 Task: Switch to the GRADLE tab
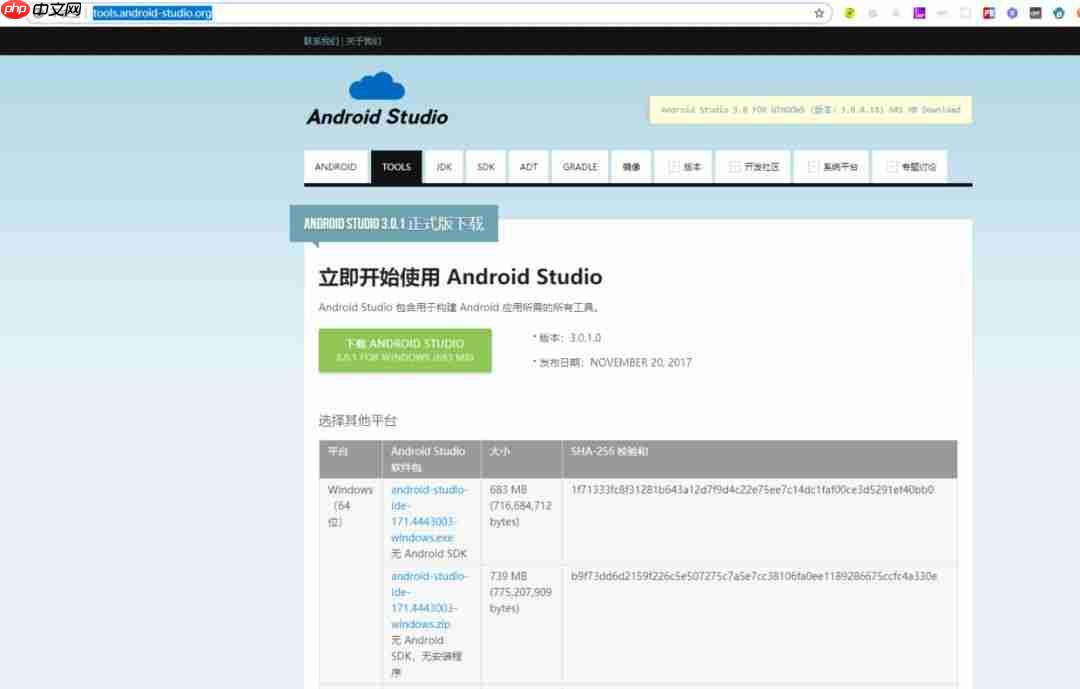pos(580,167)
